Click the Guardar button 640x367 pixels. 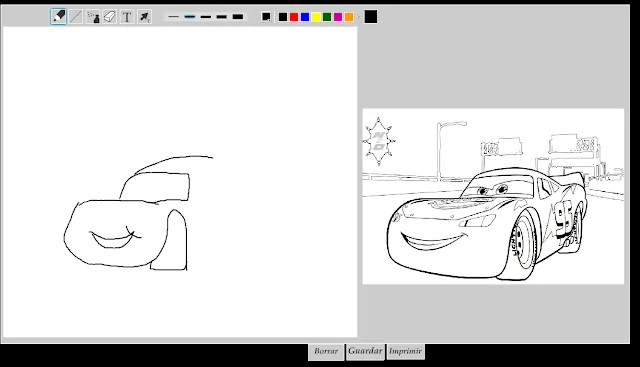click(x=365, y=351)
